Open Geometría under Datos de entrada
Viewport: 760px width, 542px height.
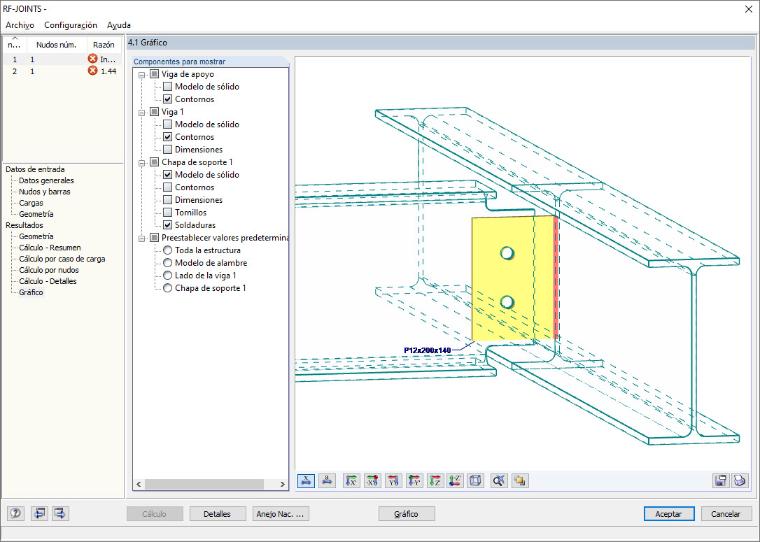[x=36, y=214]
